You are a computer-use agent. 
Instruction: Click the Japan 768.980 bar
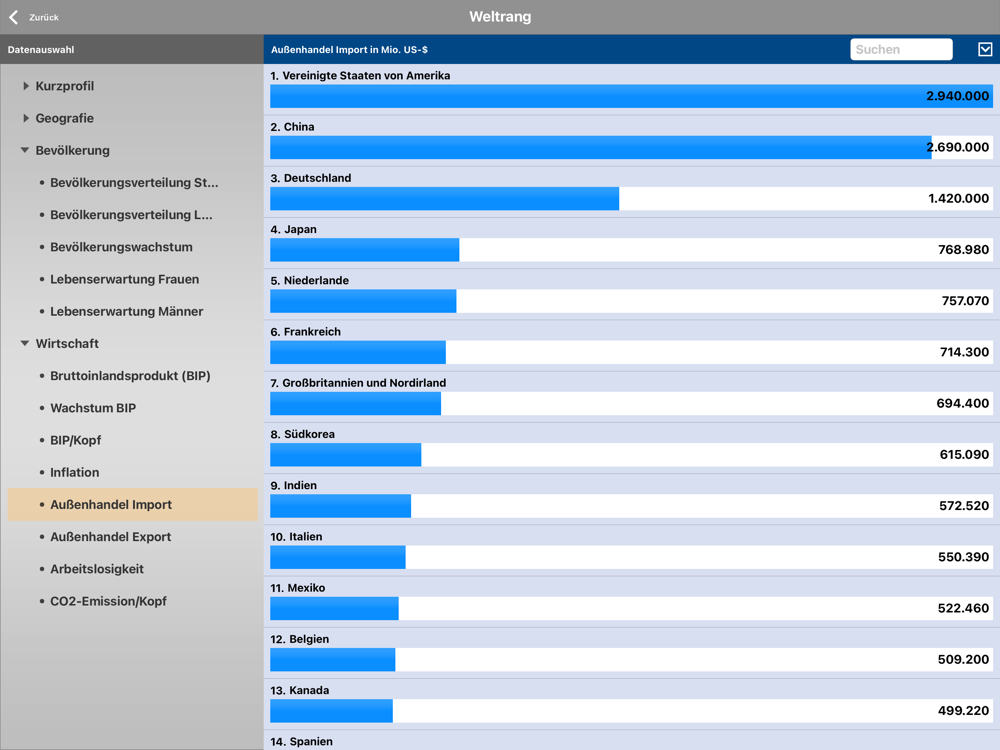631,249
